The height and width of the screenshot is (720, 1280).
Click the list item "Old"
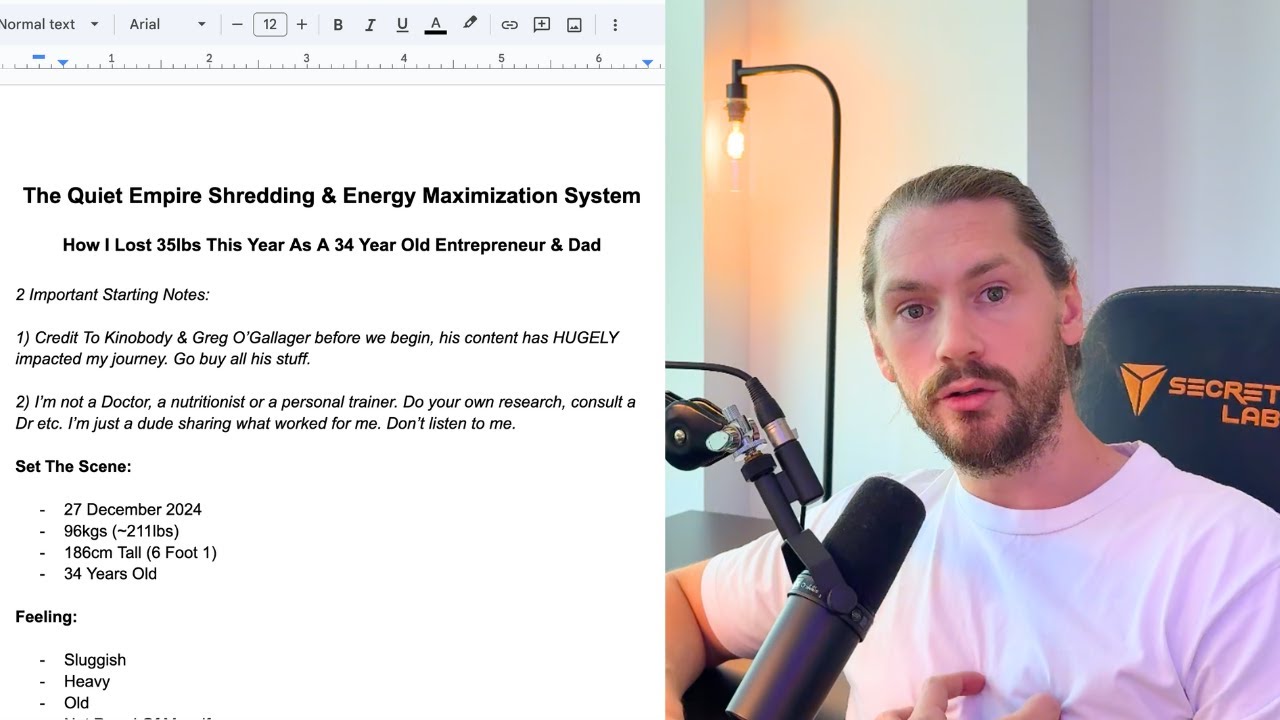pyautogui.click(x=76, y=704)
